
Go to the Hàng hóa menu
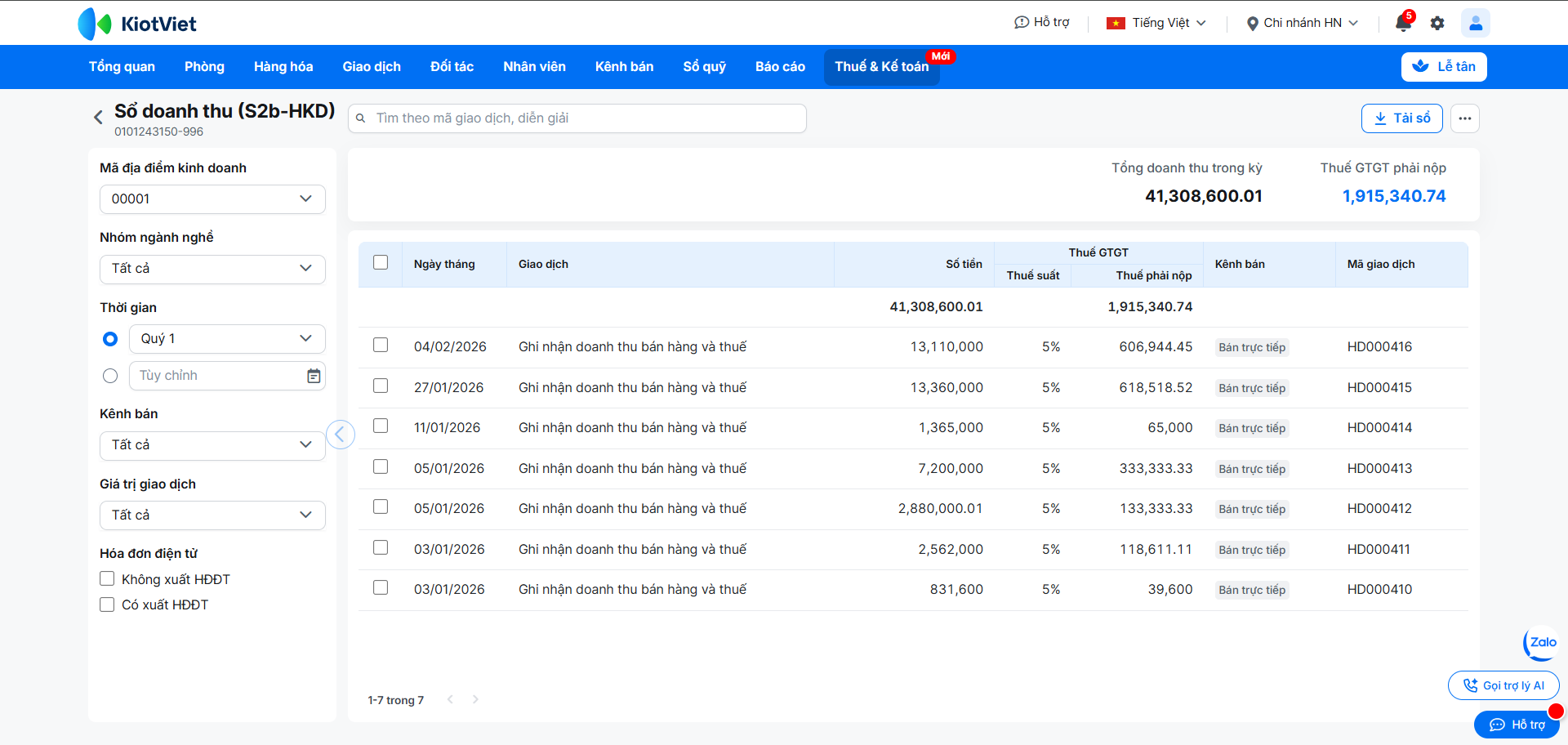(283, 67)
